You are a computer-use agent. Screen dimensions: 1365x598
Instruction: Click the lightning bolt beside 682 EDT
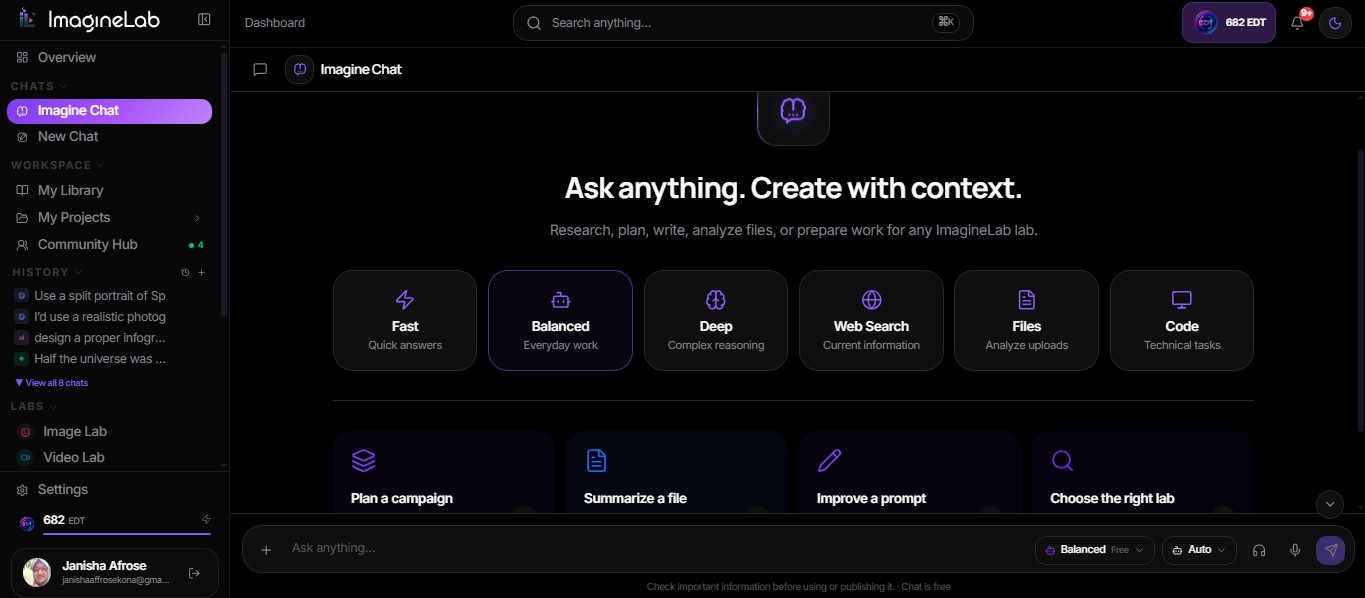pos(206,520)
